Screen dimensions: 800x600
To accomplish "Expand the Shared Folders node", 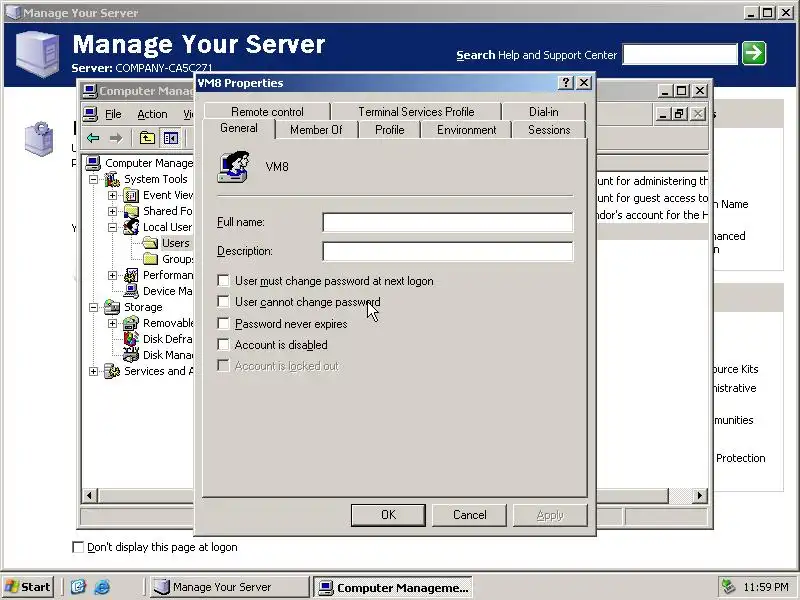I will pyautogui.click(x=112, y=211).
